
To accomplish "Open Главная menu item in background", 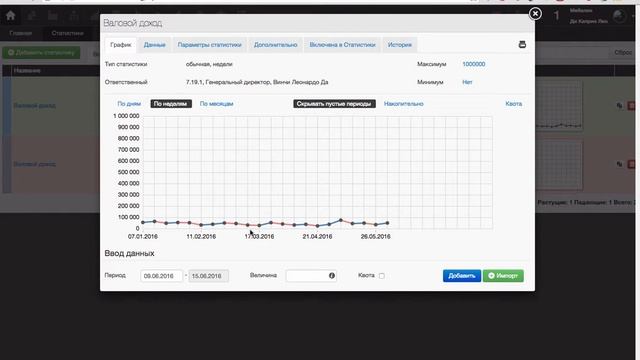I will (20, 33).
